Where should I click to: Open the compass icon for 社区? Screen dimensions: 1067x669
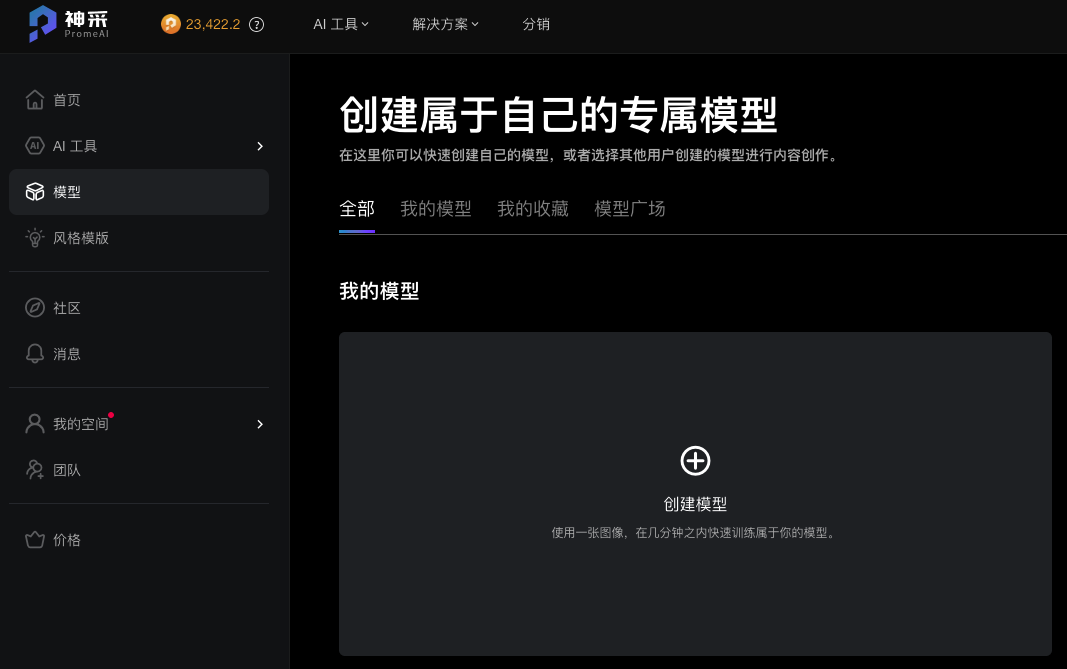35,308
